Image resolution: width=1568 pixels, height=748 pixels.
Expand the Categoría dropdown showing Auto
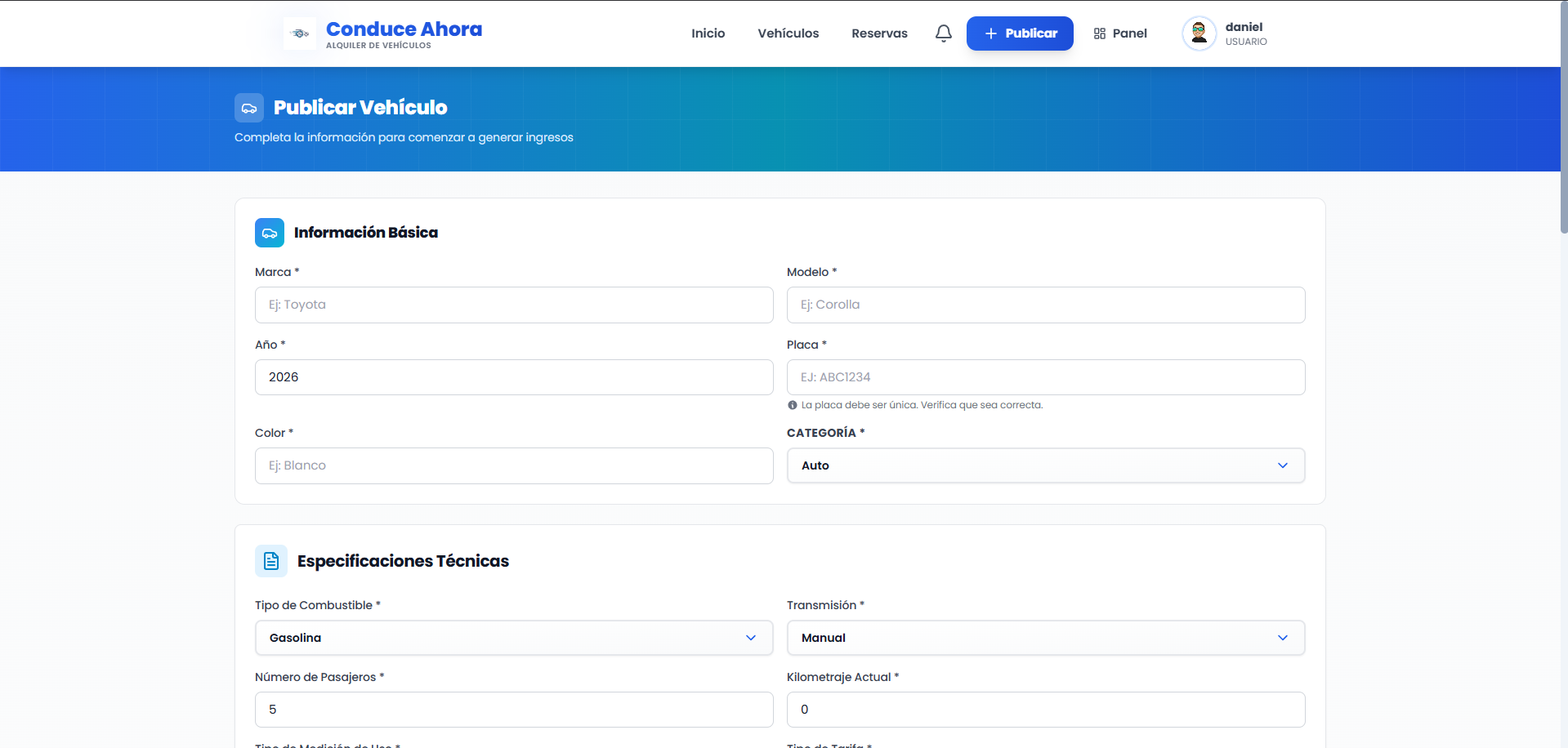(1045, 465)
